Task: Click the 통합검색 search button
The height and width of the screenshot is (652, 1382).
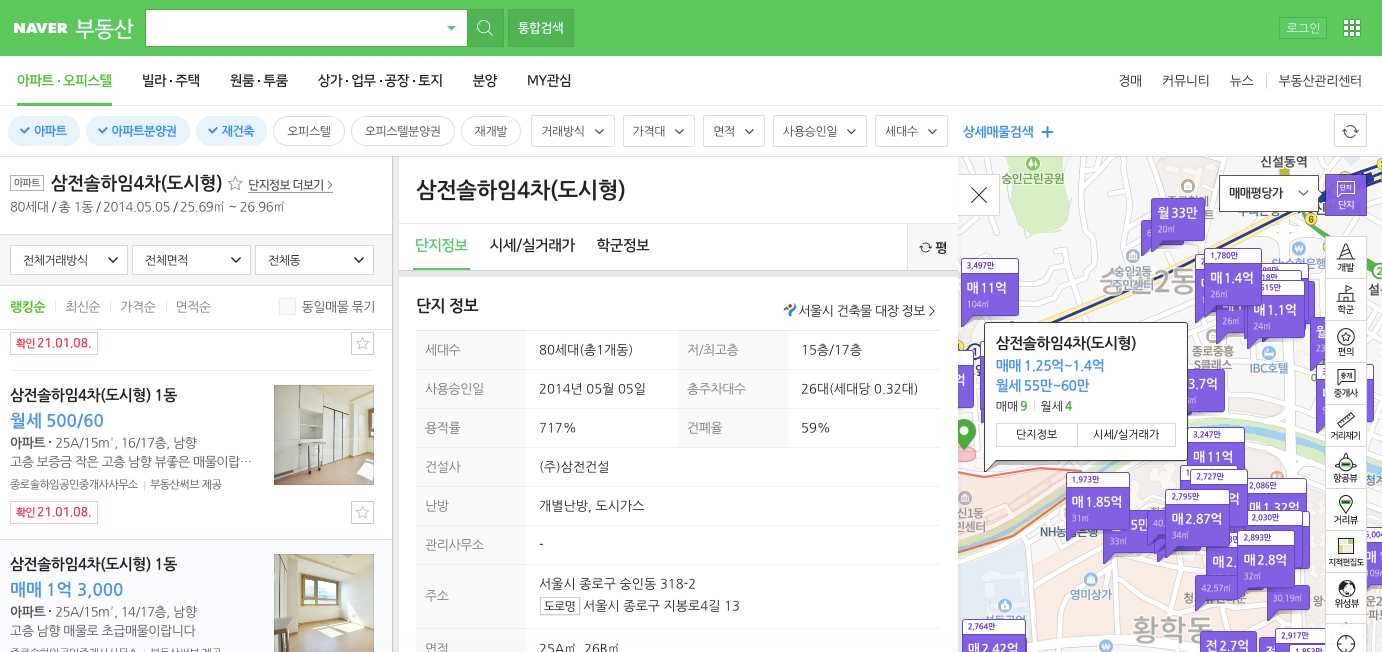Action: click(540, 27)
